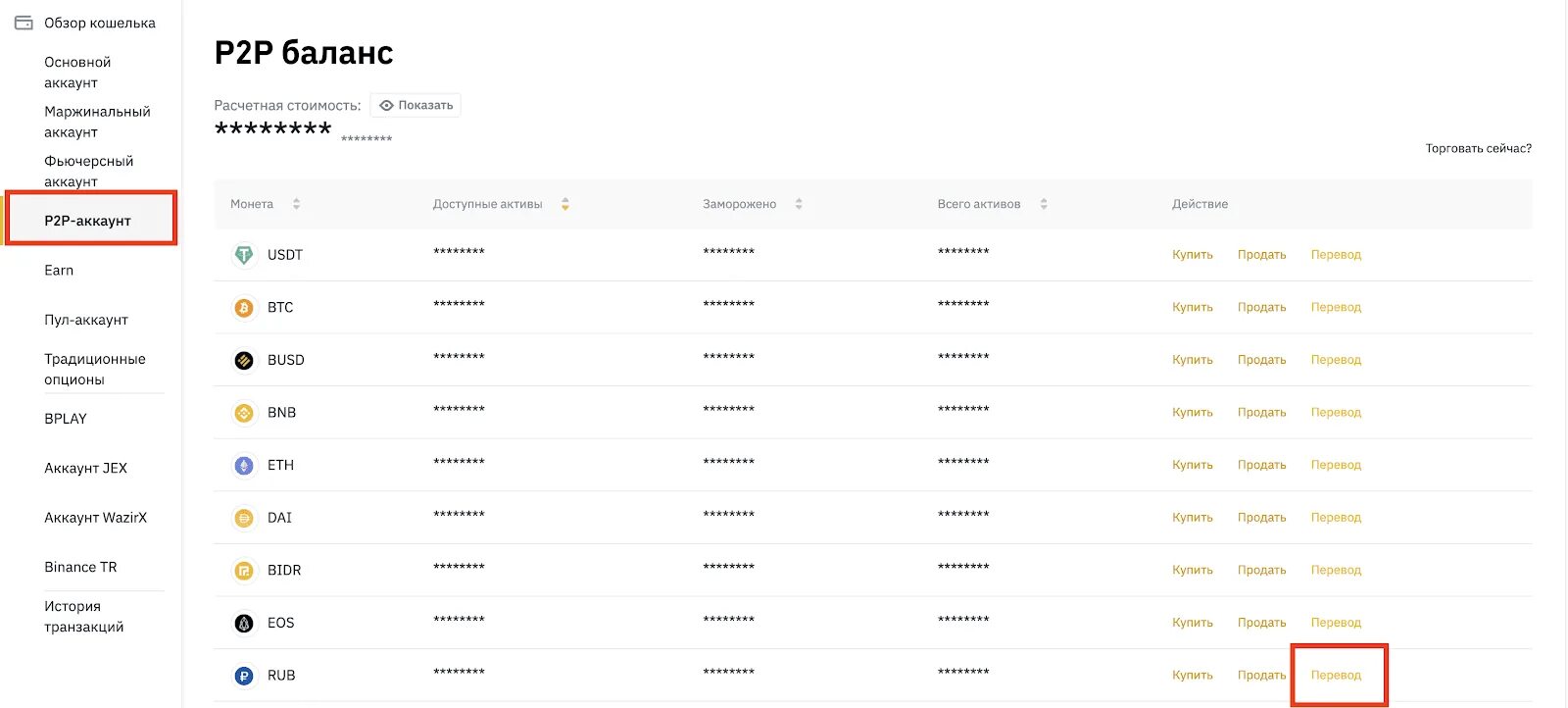Click the DAI coin icon
The image size is (1568, 708).
pos(244,518)
